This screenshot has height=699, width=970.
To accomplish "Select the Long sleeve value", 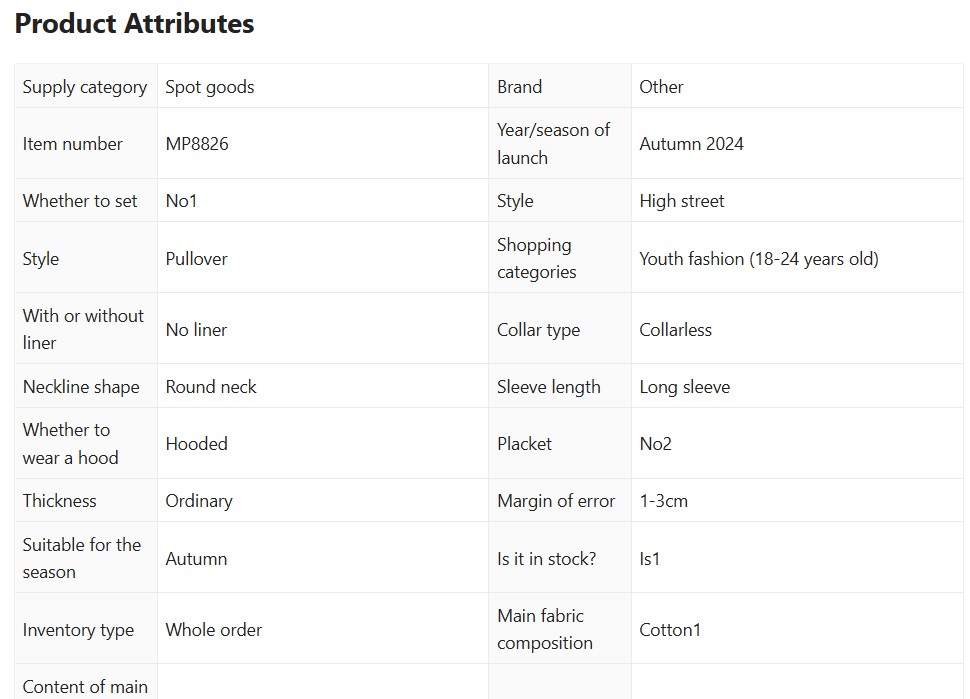I will (x=684, y=387).
